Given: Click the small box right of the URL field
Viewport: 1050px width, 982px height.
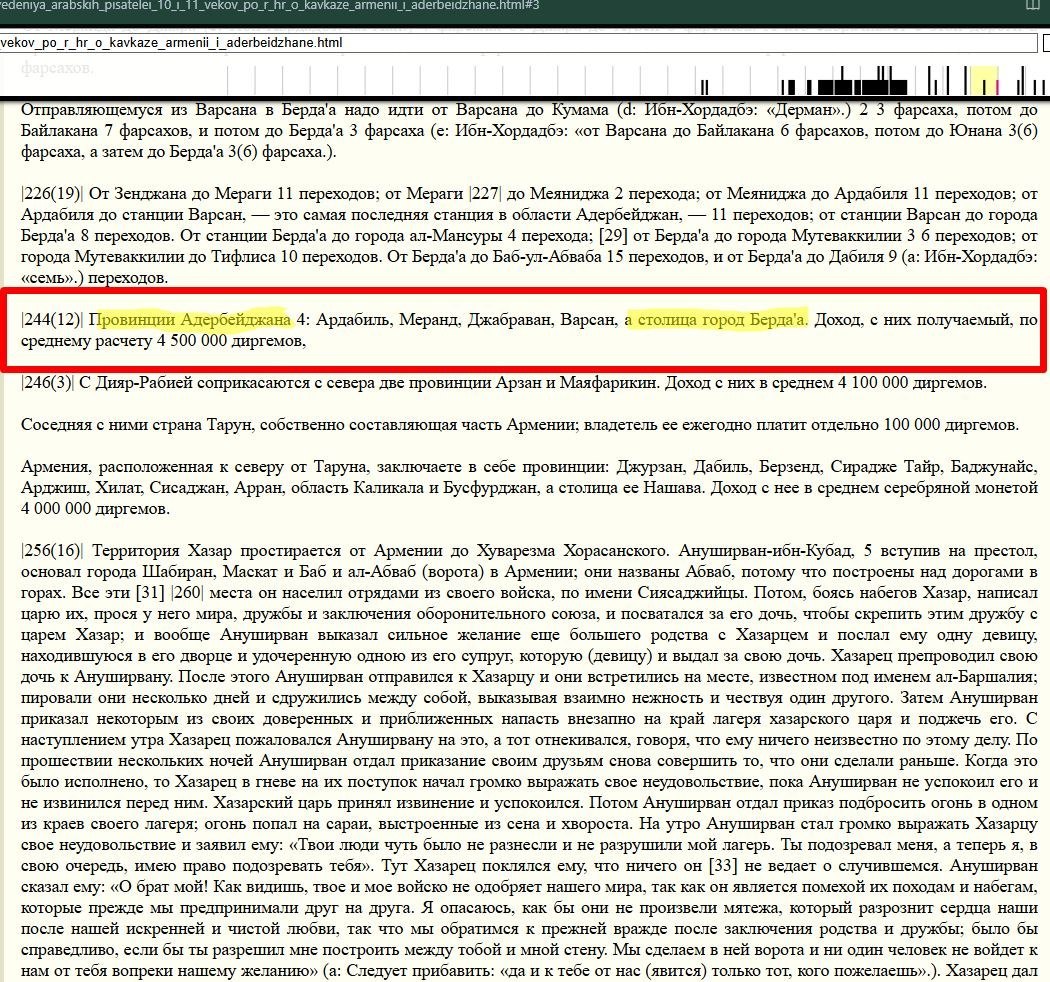Looking at the screenshot, I should point(1043,44).
